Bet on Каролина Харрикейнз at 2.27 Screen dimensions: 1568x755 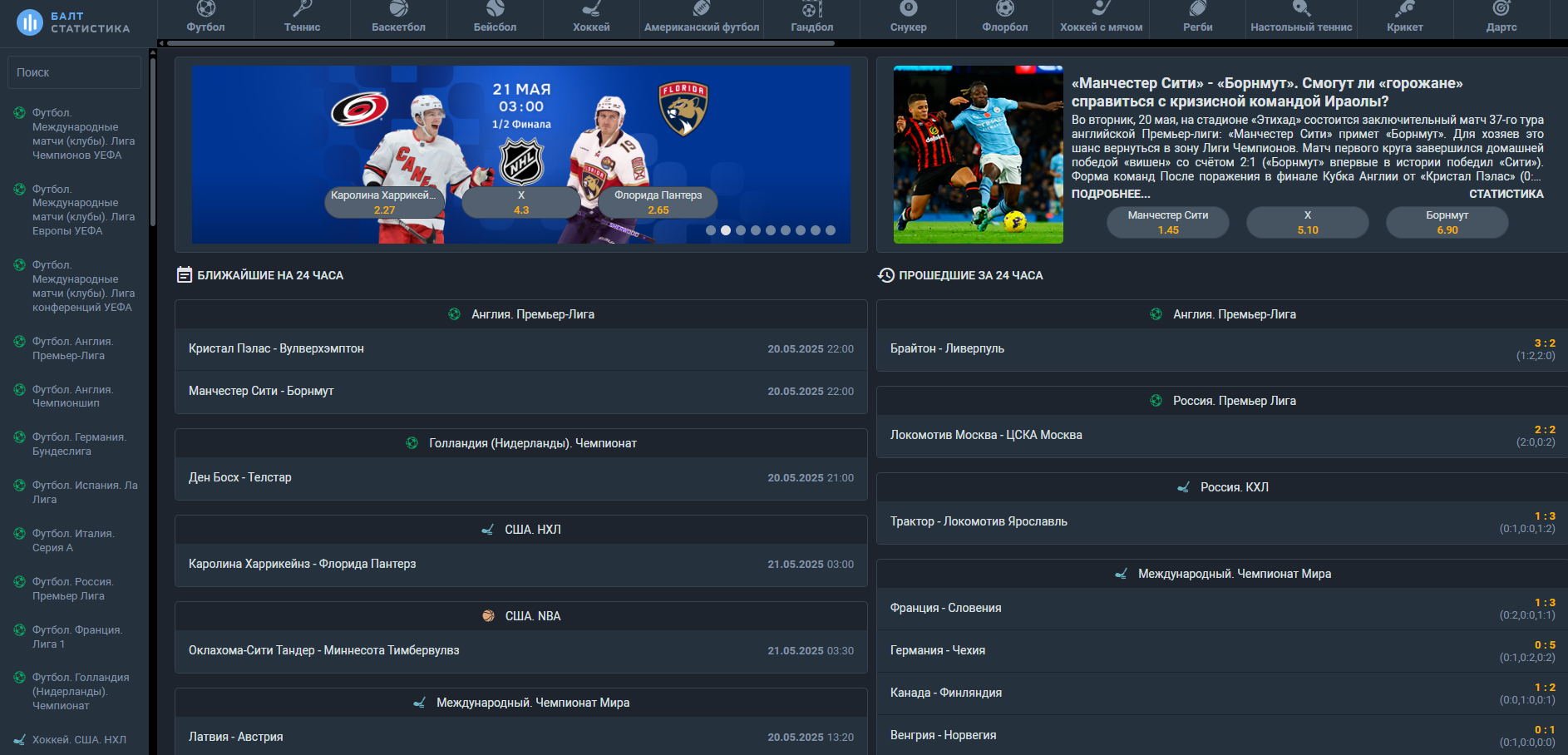(384, 202)
